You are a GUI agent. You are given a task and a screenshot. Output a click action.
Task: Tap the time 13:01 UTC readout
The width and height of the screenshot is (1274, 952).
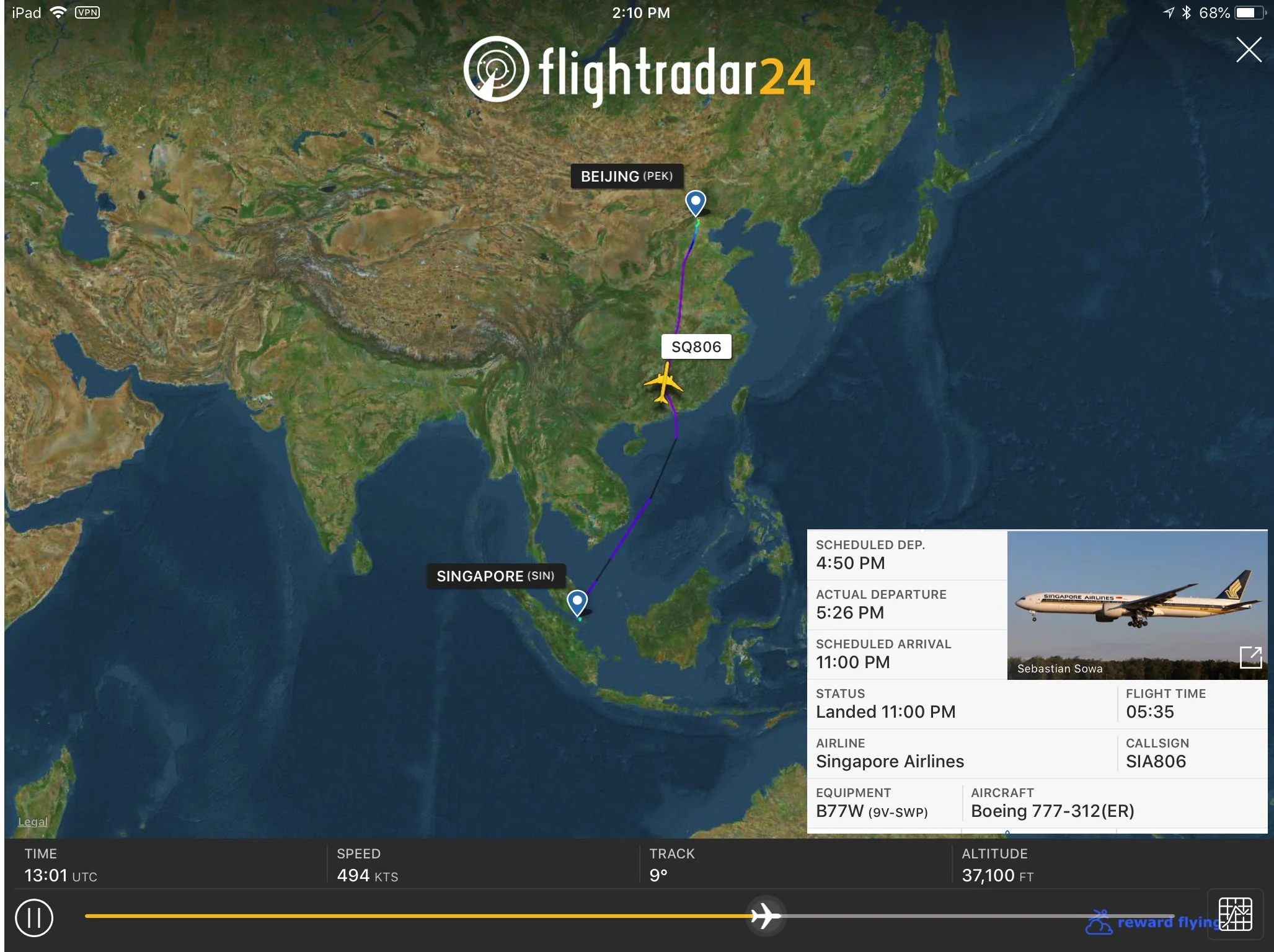(x=61, y=875)
